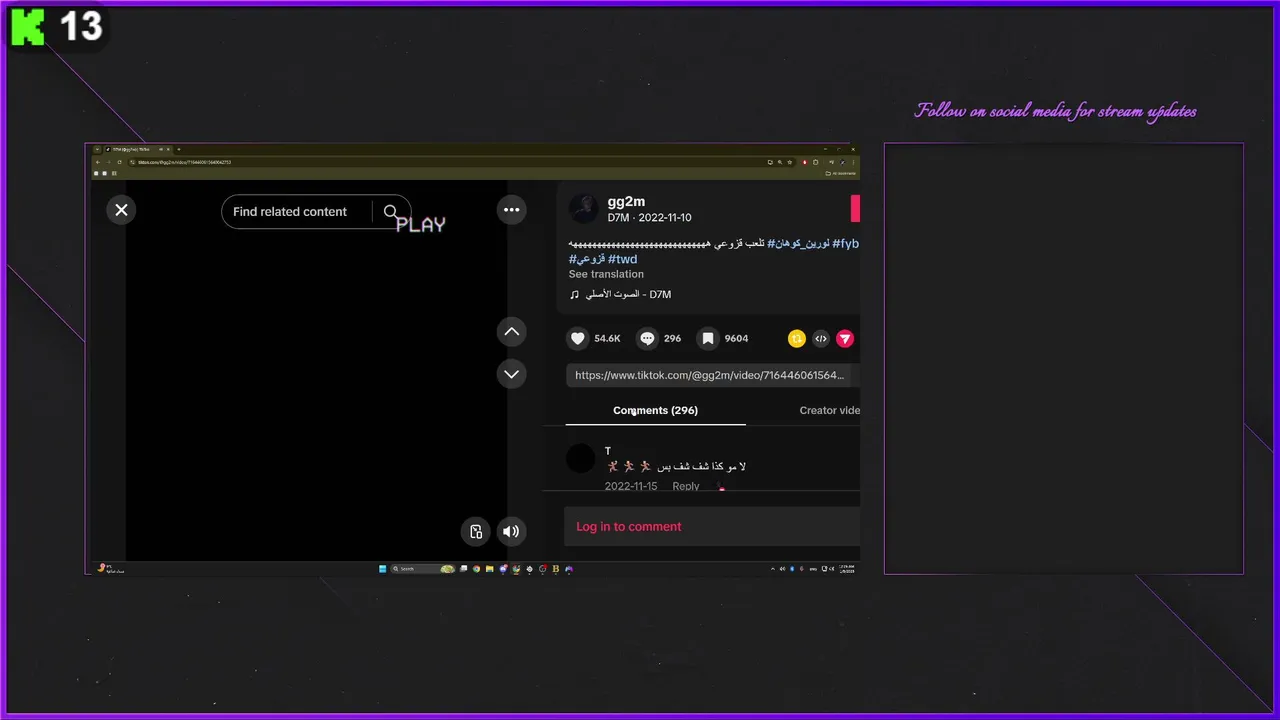Click the browser reload button
Image resolution: width=1280 pixels, height=720 pixels.
(120, 162)
